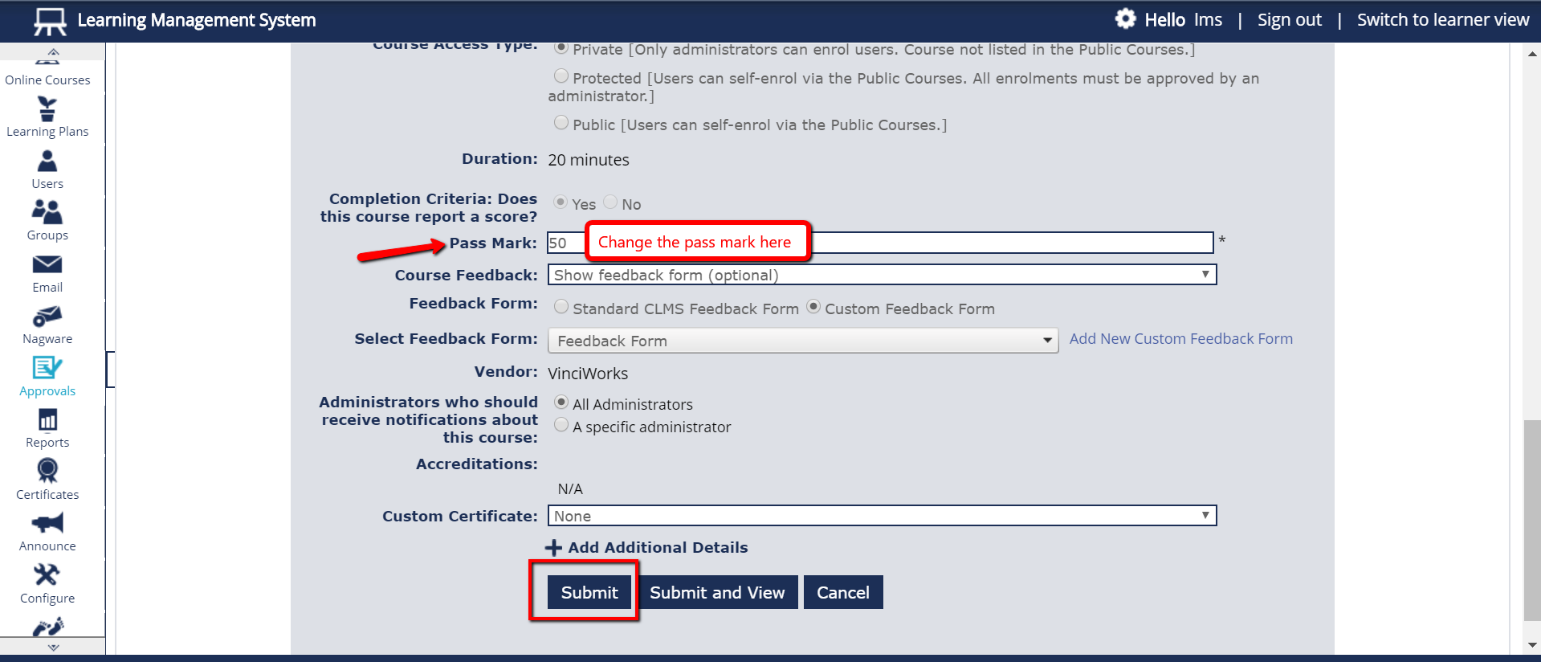1541x662 pixels.
Task: Expand the Course Feedback dropdown
Action: pos(881,275)
